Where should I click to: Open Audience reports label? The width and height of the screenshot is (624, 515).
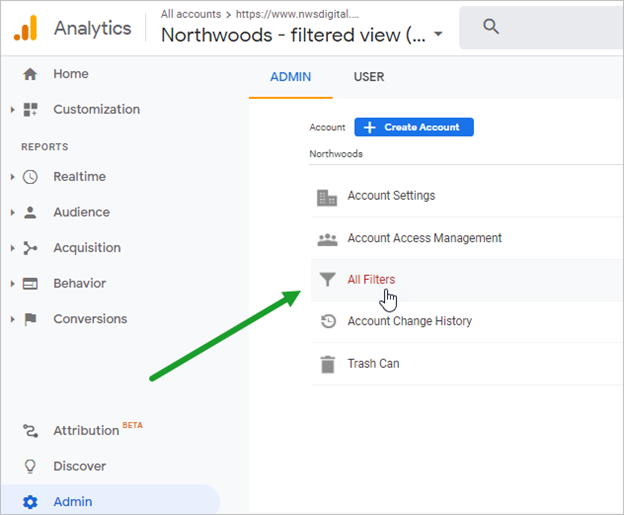pos(82,212)
